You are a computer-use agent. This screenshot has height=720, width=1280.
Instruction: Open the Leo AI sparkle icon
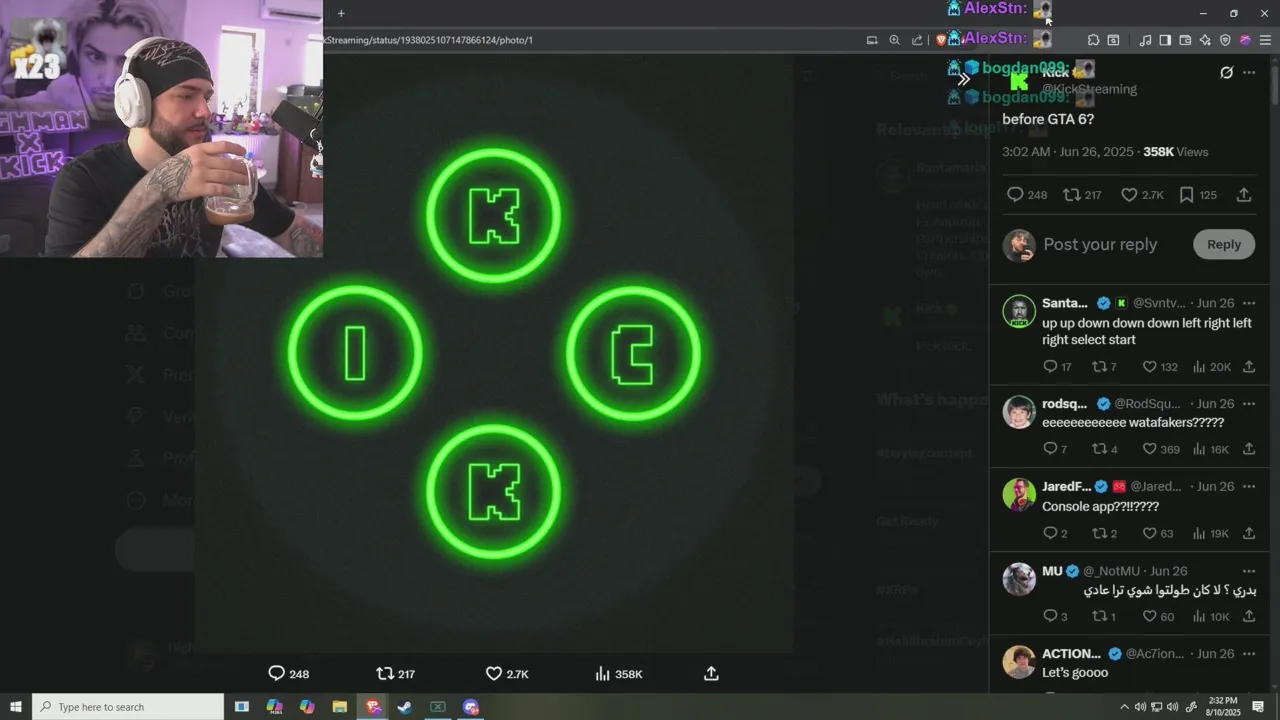pyautogui.click(x=1205, y=40)
